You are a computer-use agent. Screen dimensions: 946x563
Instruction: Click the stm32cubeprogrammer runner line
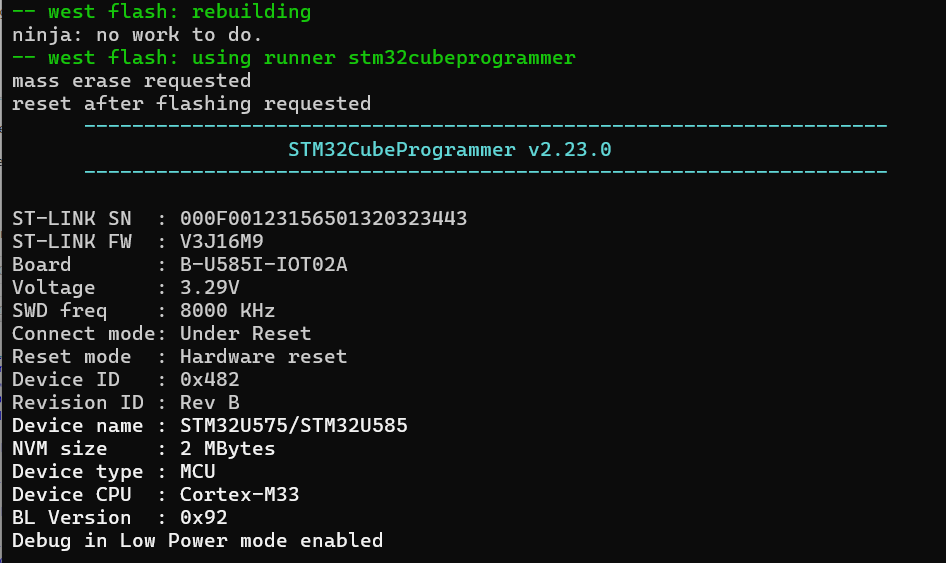coord(294,58)
